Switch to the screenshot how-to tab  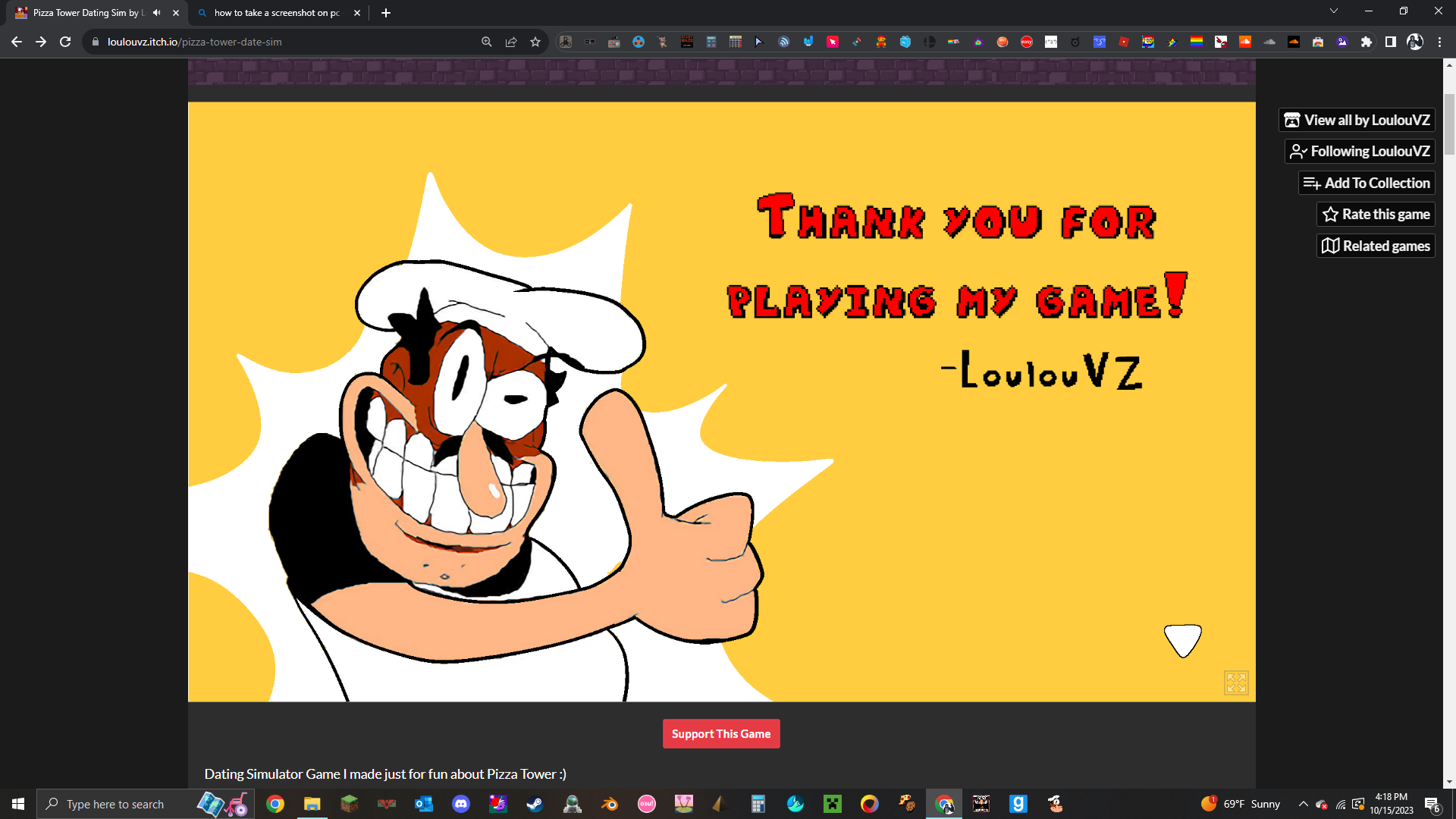click(x=273, y=12)
